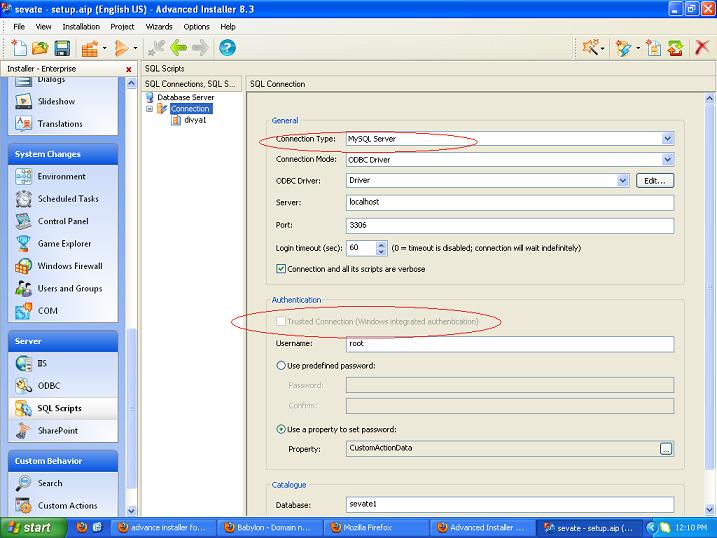Click the green forward arrow icon

200,48
